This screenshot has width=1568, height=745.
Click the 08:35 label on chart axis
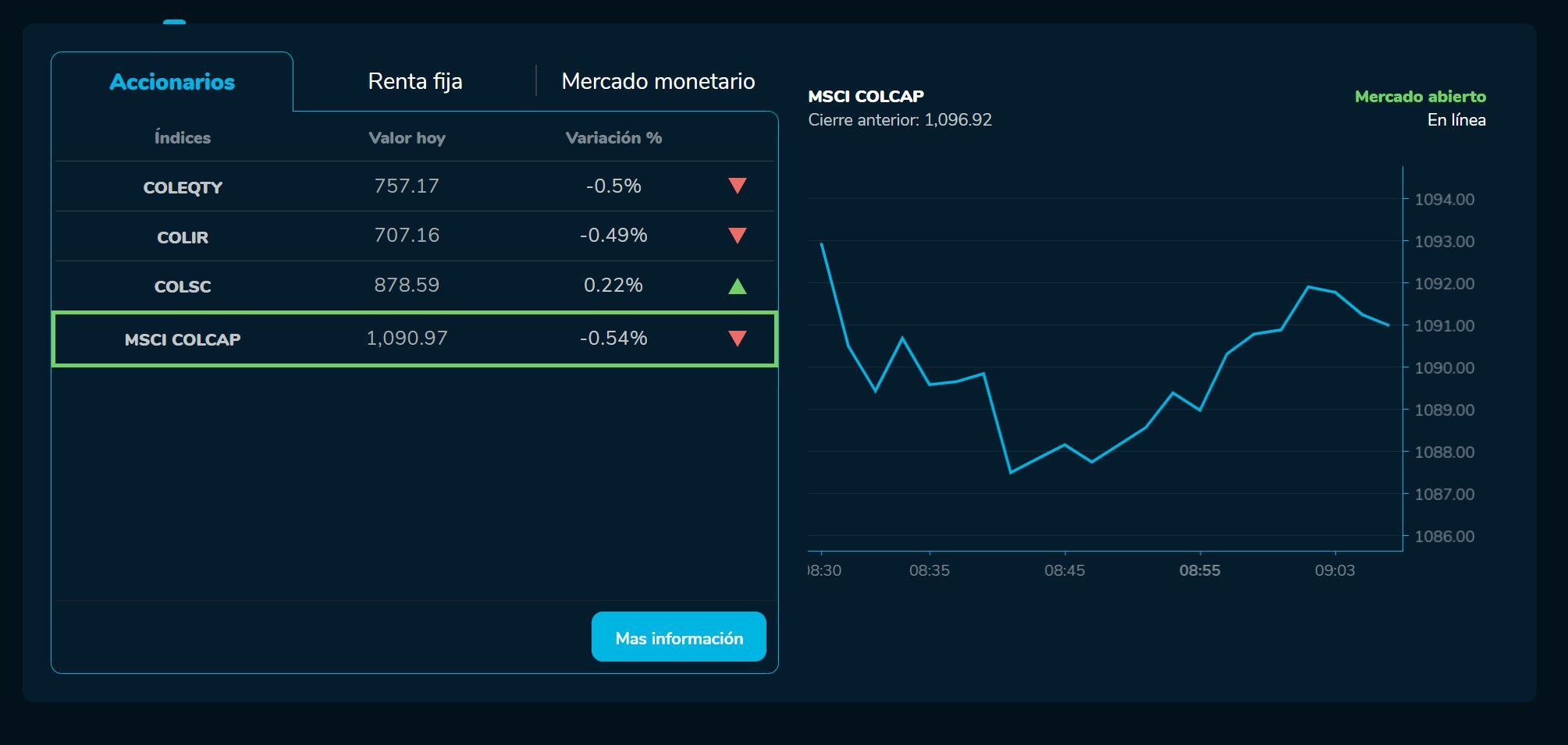click(929, 570)
